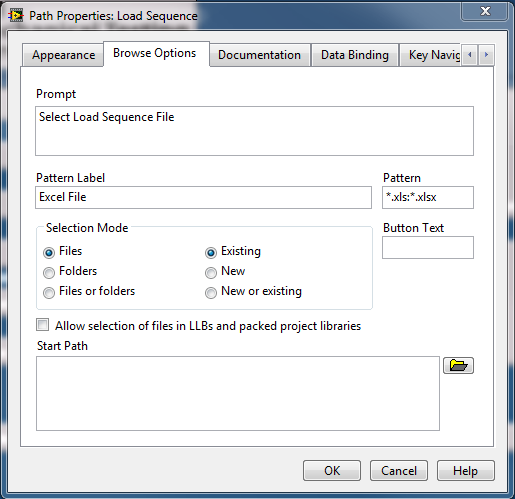Open the Key Navigation tab
Viewport: 515px width, 499px height.
point(430,55)
